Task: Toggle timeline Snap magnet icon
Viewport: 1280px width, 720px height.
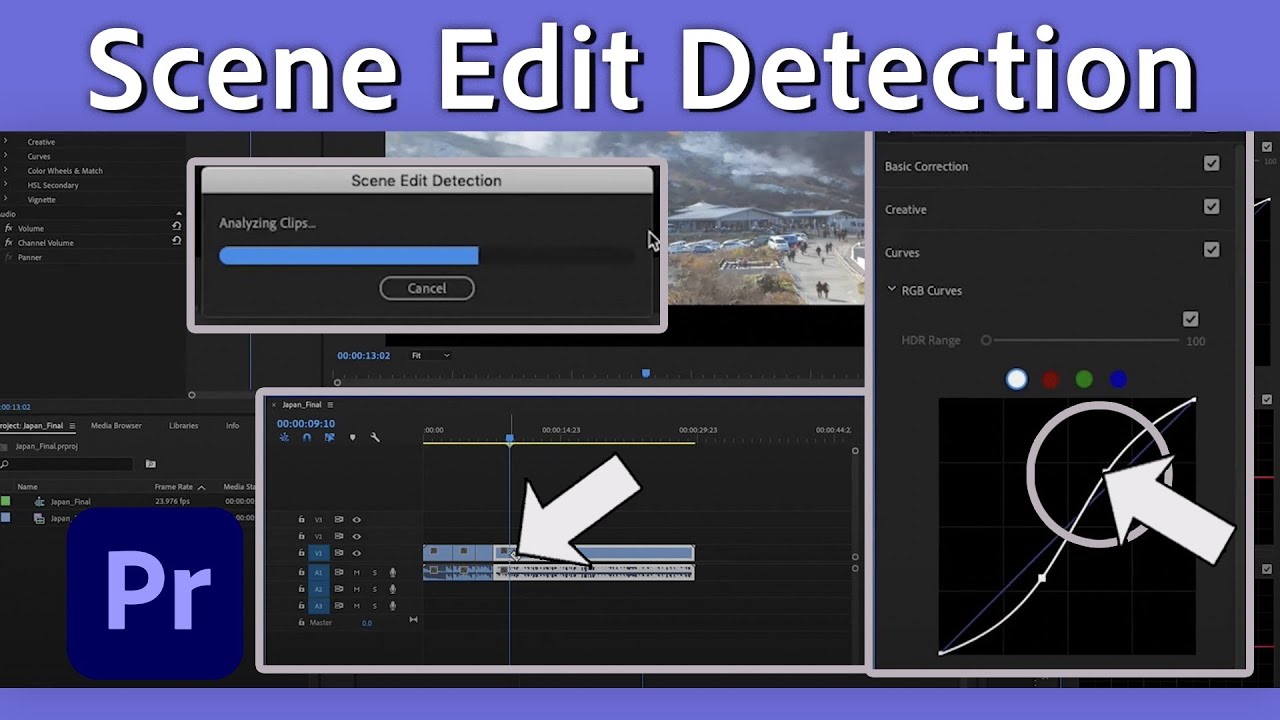Action: click(307, 437)
